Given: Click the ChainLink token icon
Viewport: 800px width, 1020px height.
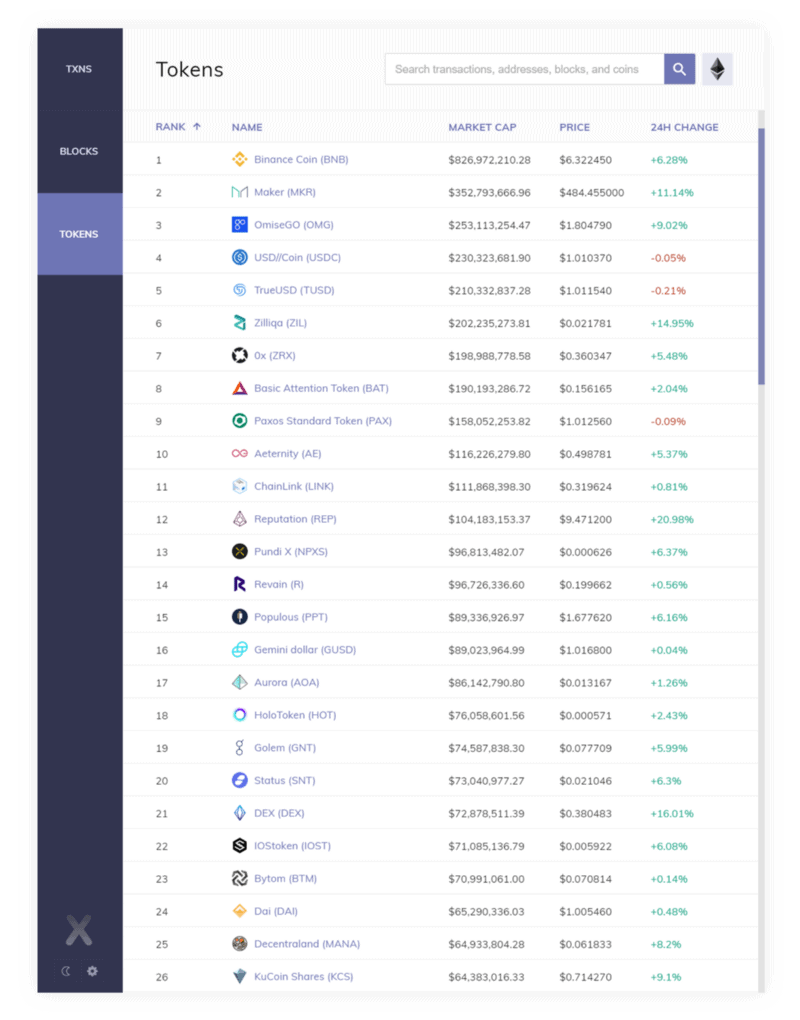Looking at the screenshot, I should coord(239,486).
